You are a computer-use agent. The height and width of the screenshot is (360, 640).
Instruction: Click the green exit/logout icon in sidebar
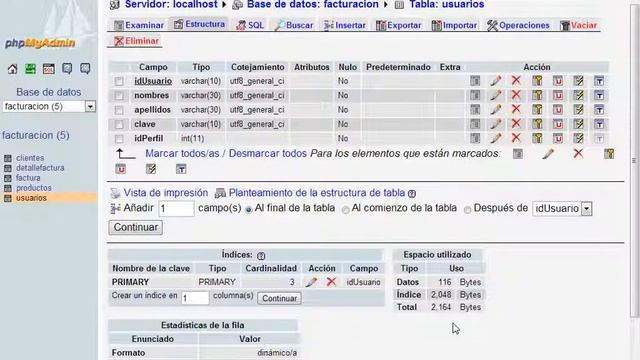pyautogui.click(x=31, y=69)
